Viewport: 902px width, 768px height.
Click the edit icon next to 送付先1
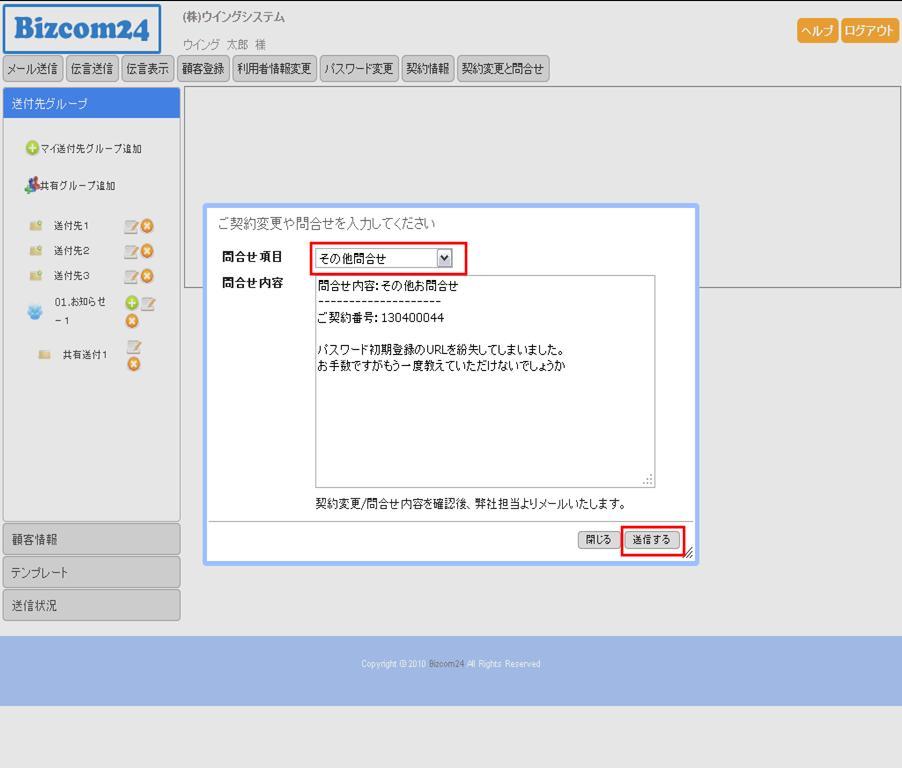[x=131, y=227]
